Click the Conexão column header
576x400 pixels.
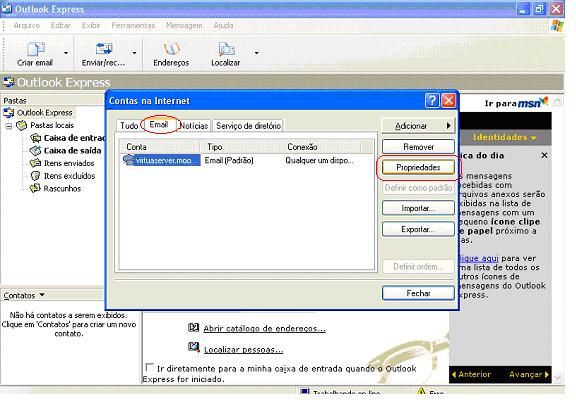point(320,147)
